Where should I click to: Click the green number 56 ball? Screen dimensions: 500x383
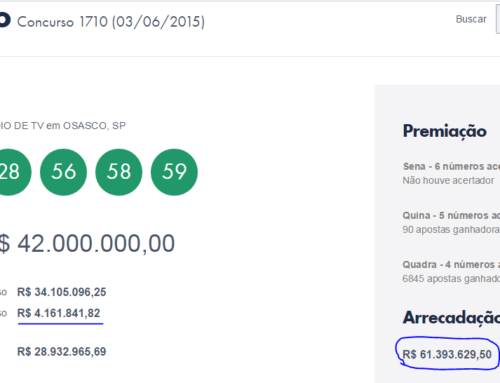(x=63, y=172)
